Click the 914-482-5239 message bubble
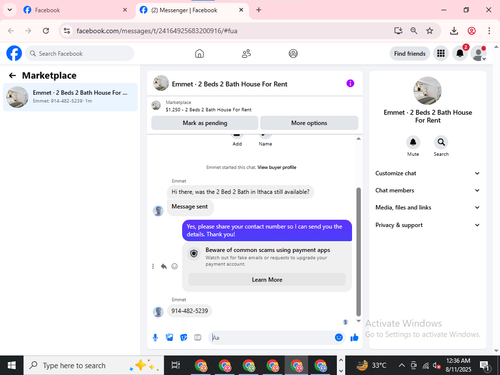This screenshot has width=500, height=375. (x=190, y=311)
